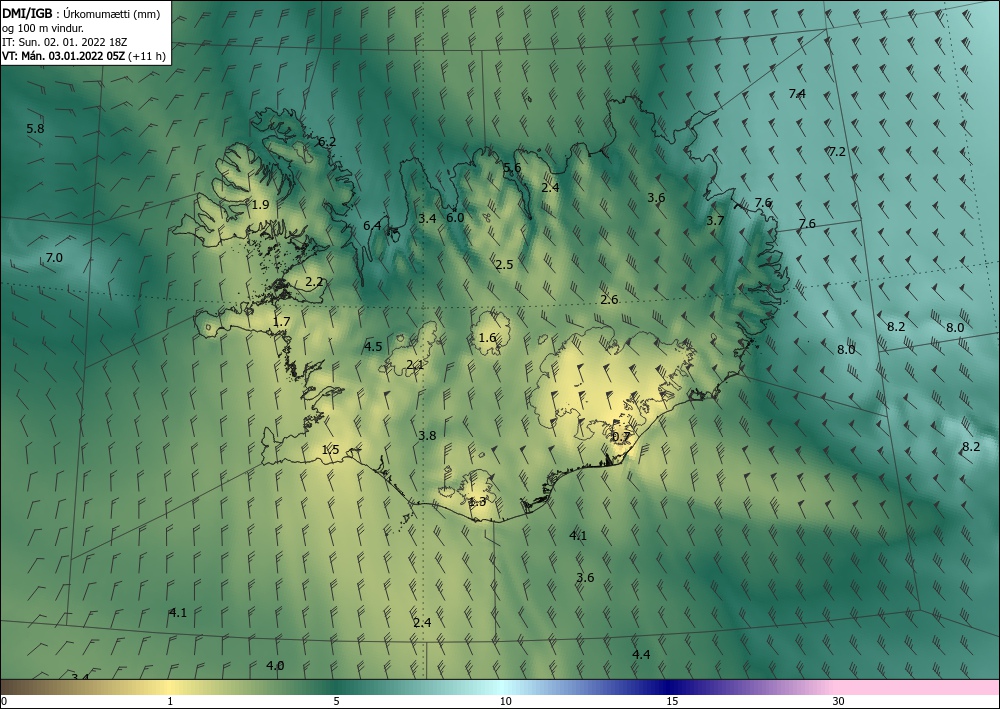1000x709 pixels.
Task: Click the 2.1 value on the glacier
Action: click(x=415, y=365)
